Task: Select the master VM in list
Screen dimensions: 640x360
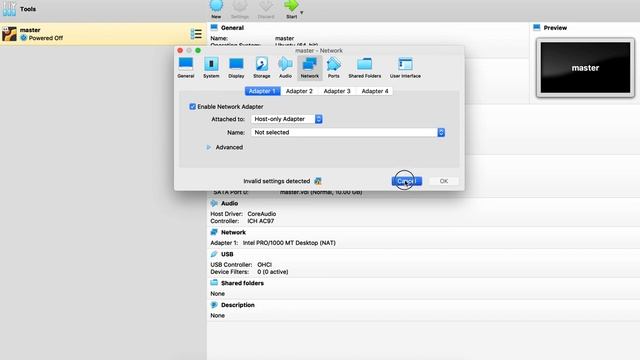Action: coord(103,34)
